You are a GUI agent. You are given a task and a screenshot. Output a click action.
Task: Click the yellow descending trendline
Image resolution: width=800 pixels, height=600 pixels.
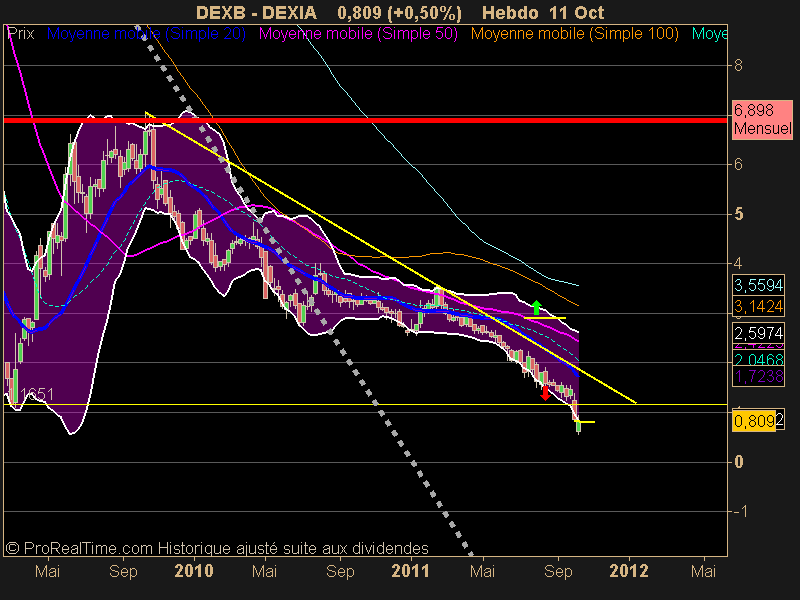click(x=390, y=258)
